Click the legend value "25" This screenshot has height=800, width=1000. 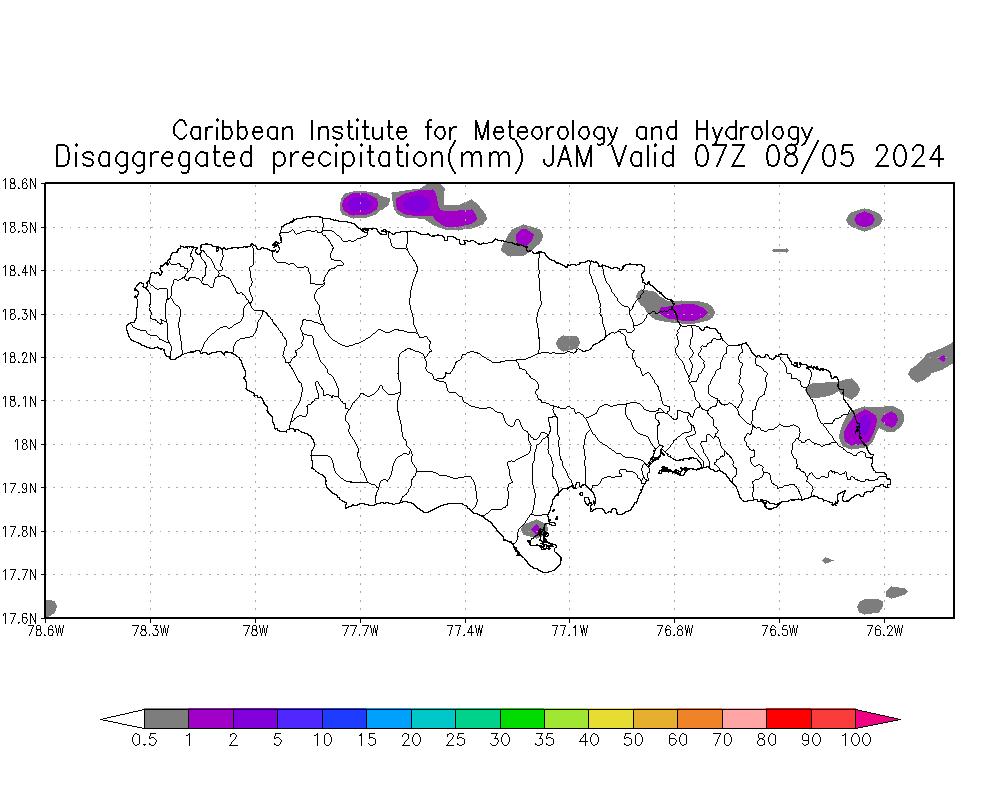coord(455,740)
